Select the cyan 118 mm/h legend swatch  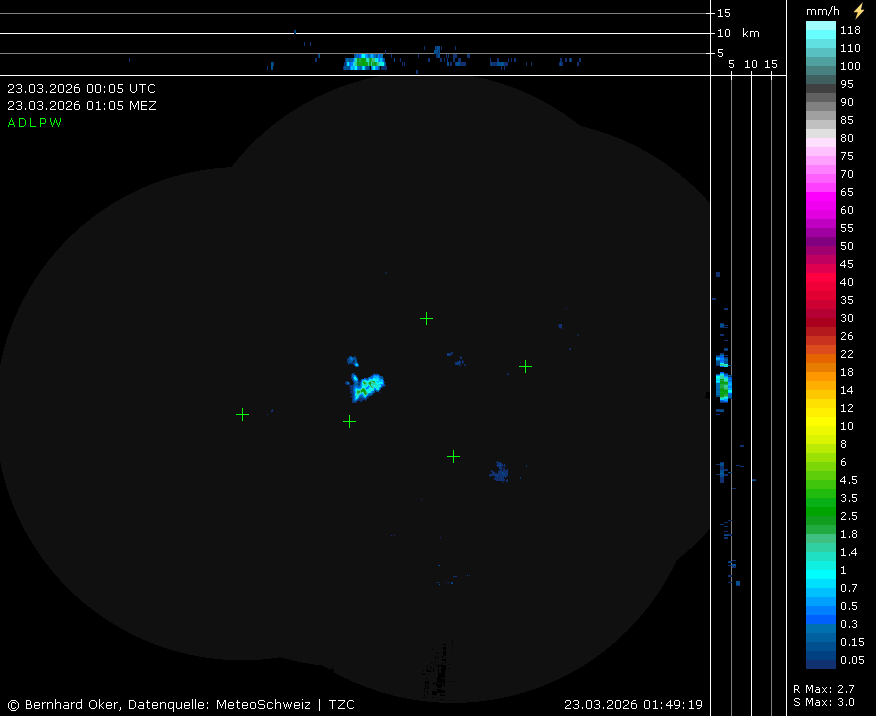[821, 30]
